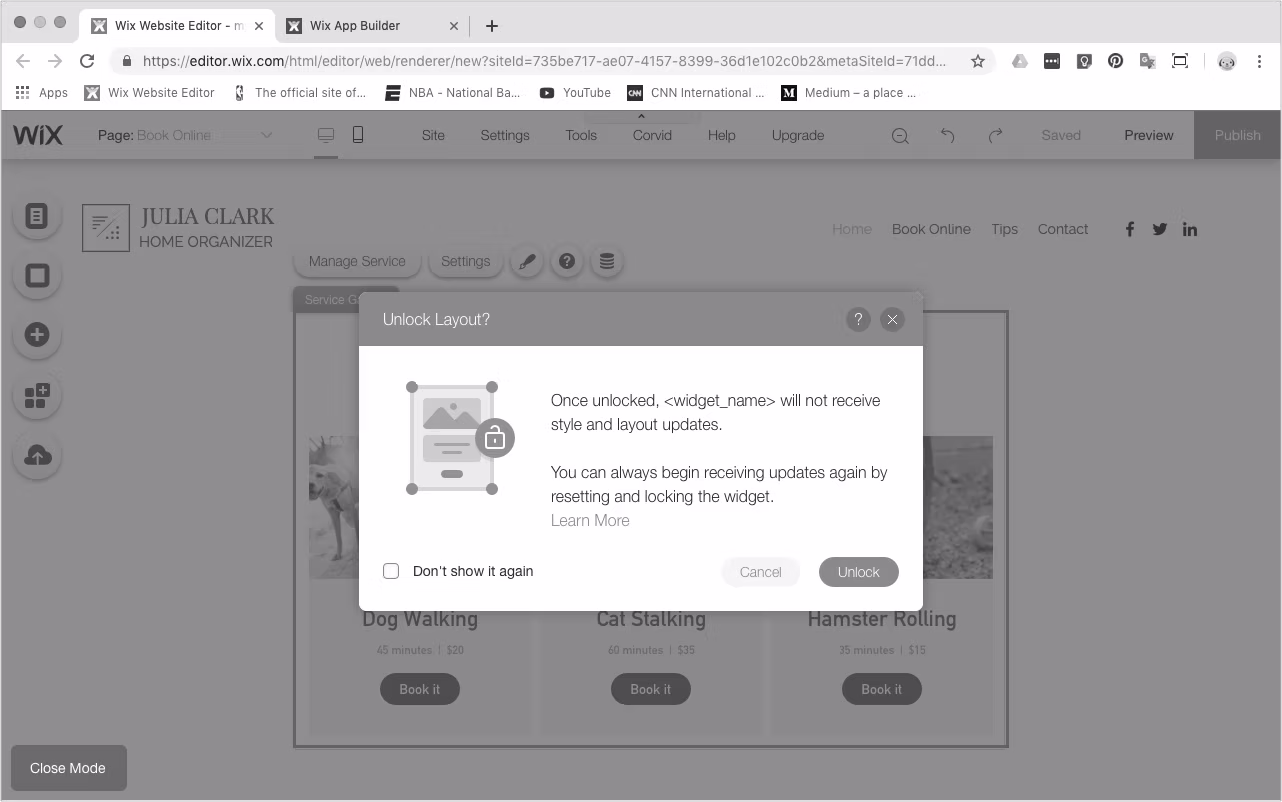Image resolution: width=1282 pixels, height=802 pixels.
Task: Open widget design brush icon
Action: (527, 262)
